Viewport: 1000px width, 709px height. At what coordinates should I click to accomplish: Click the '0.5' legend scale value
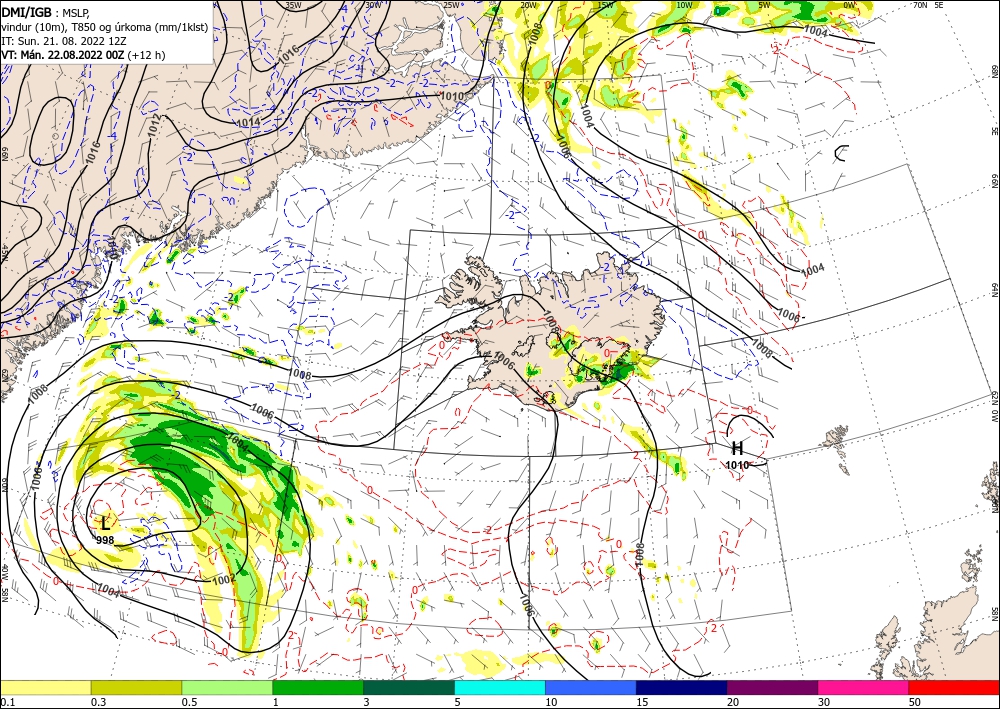pos(188,702)
